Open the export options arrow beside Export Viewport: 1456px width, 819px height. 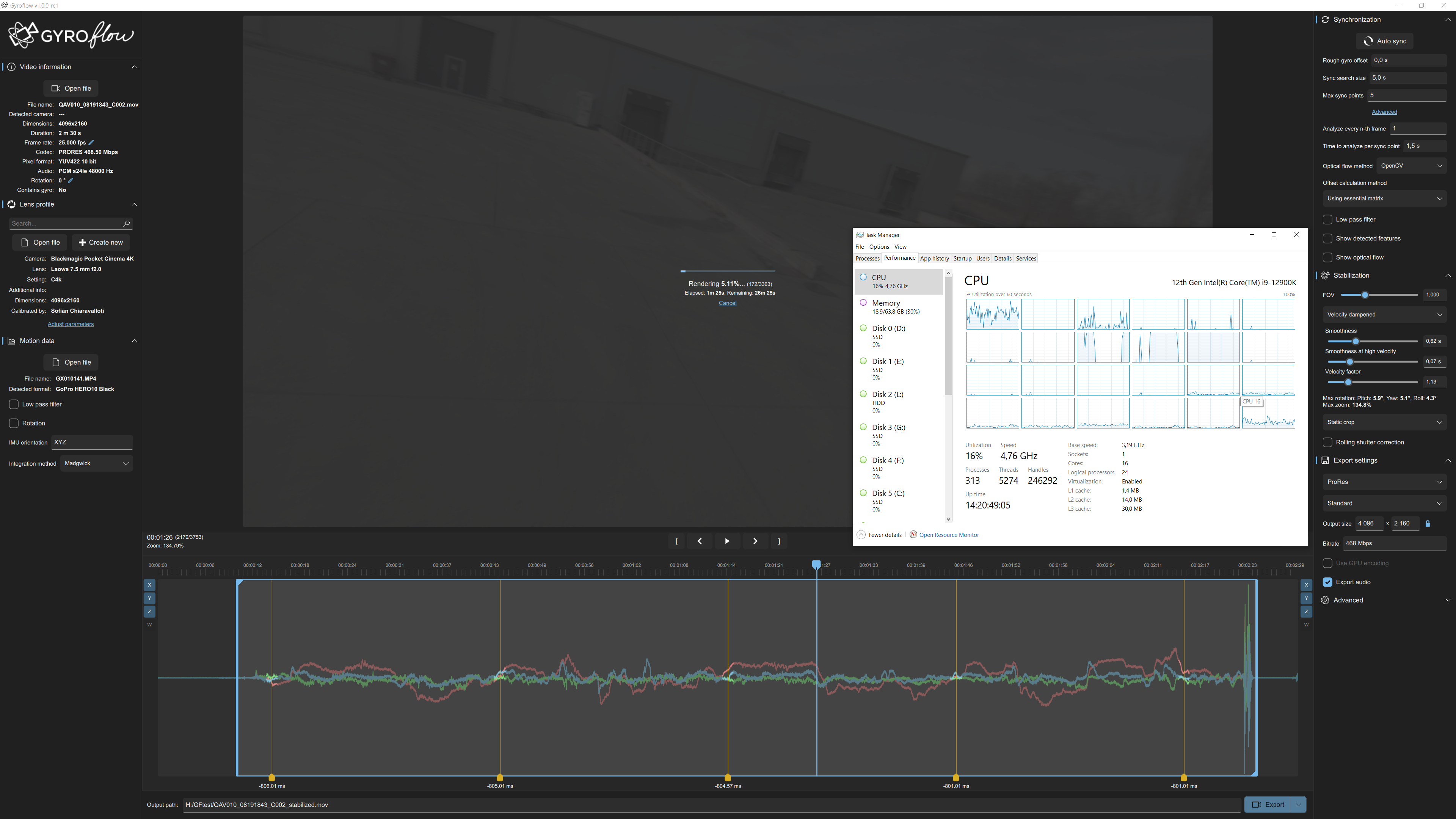click(x=1298, y=804)
